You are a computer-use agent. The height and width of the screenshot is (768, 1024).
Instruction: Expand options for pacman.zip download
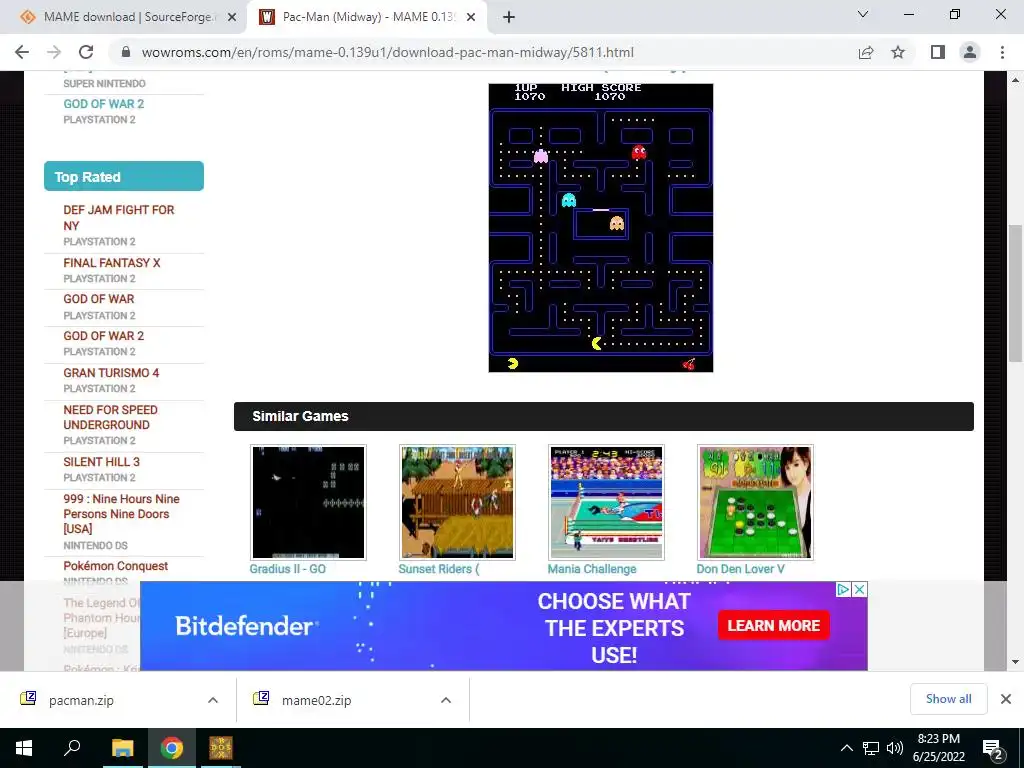click(x=213, y=700)
